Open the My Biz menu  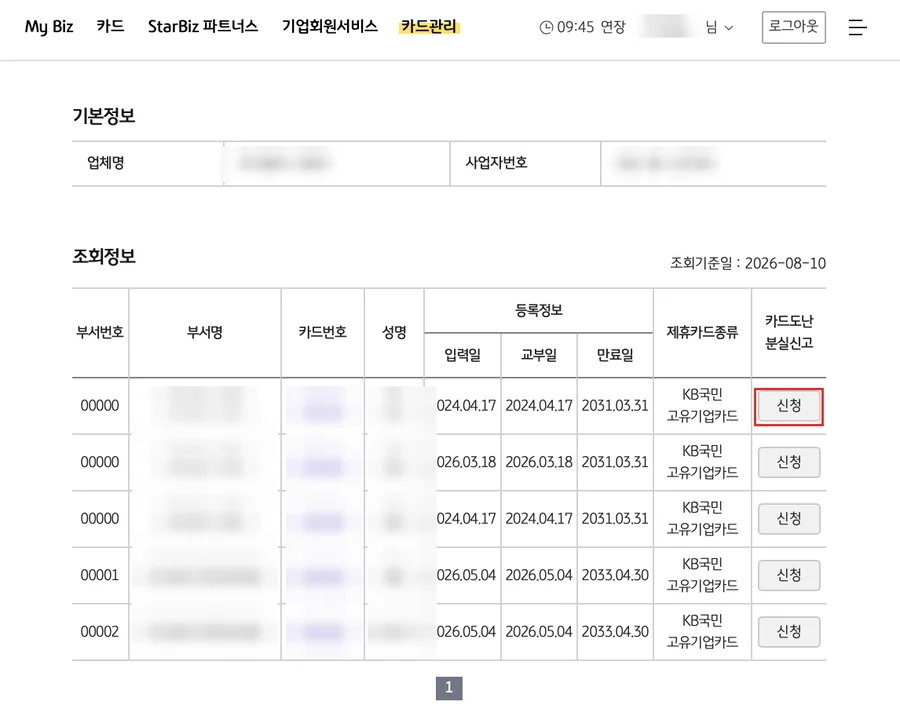49,26
